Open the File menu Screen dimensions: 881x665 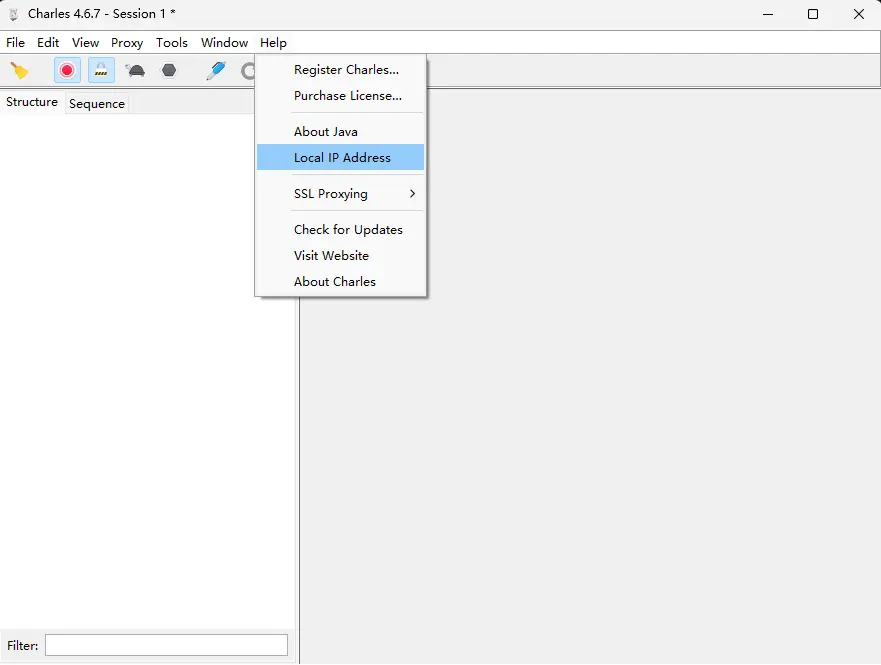[x=15, y=43]
